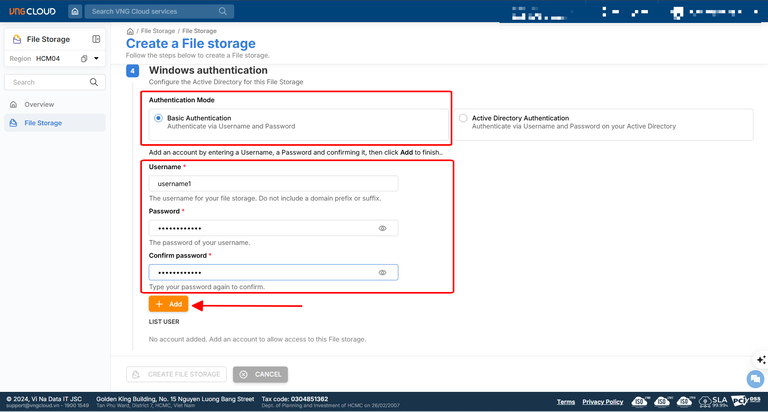Copy the HCM04 region name
The height and width of the screenshot is (412, 768).
[x=84, y=59]
